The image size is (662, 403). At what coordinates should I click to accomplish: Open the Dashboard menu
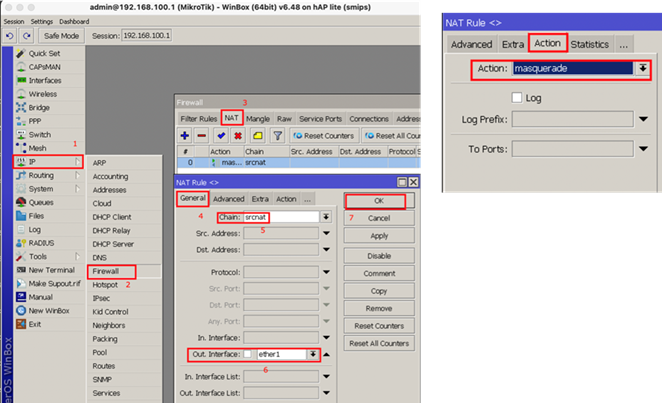(74, 22)
